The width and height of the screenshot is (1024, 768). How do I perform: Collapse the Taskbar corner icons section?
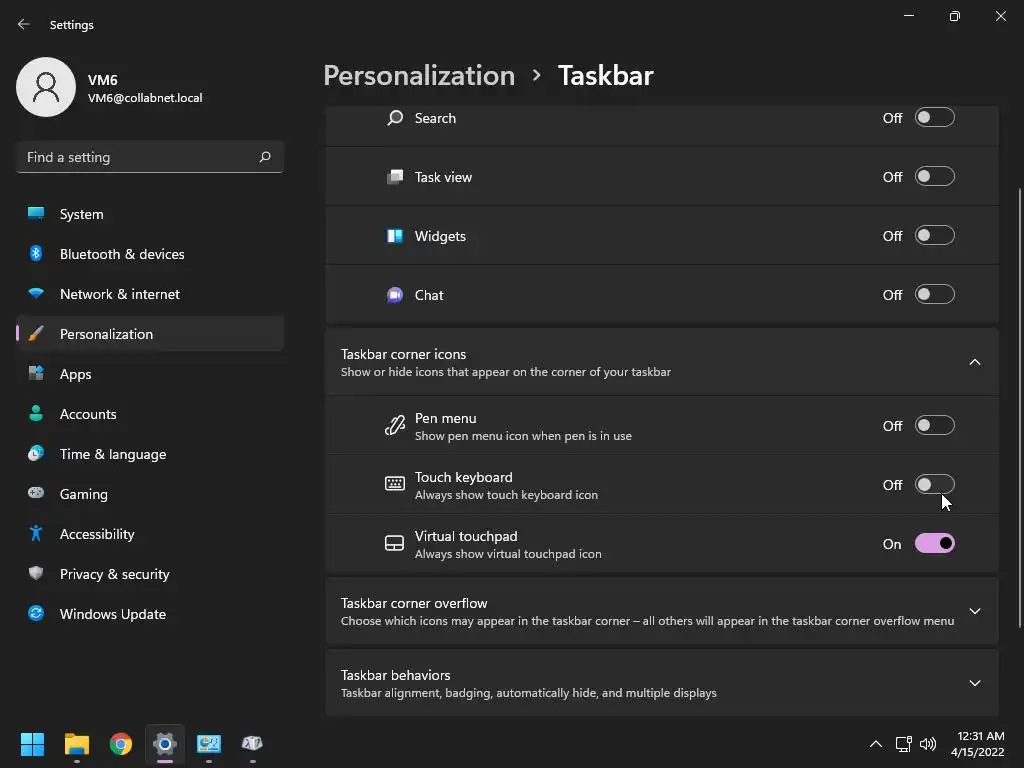974,362
